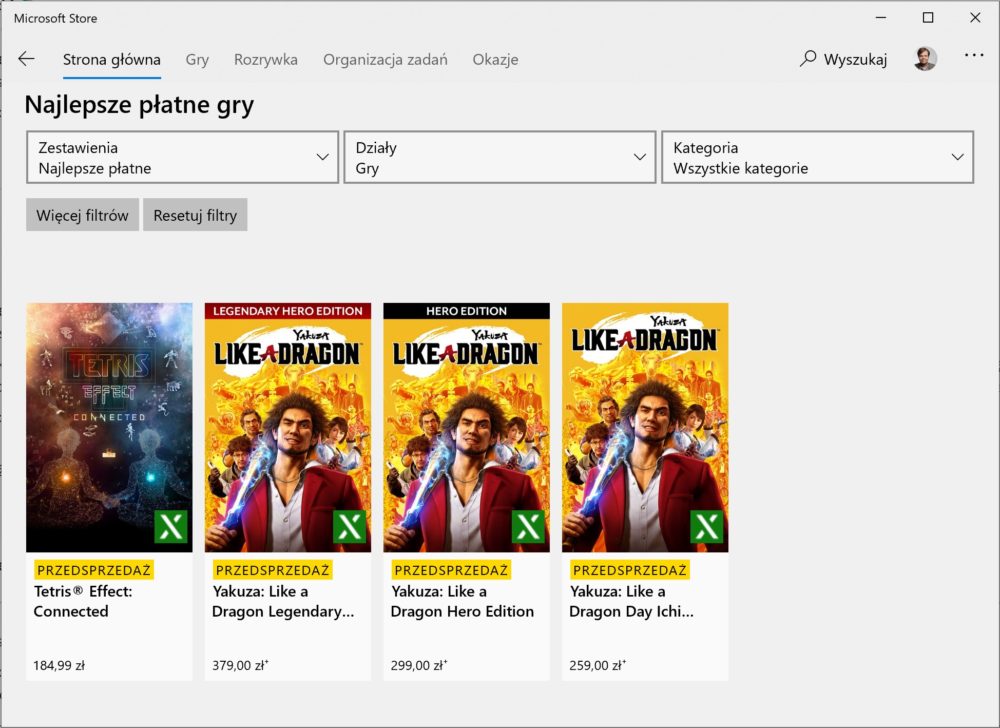Switch to Gry tab

[197, 60]
